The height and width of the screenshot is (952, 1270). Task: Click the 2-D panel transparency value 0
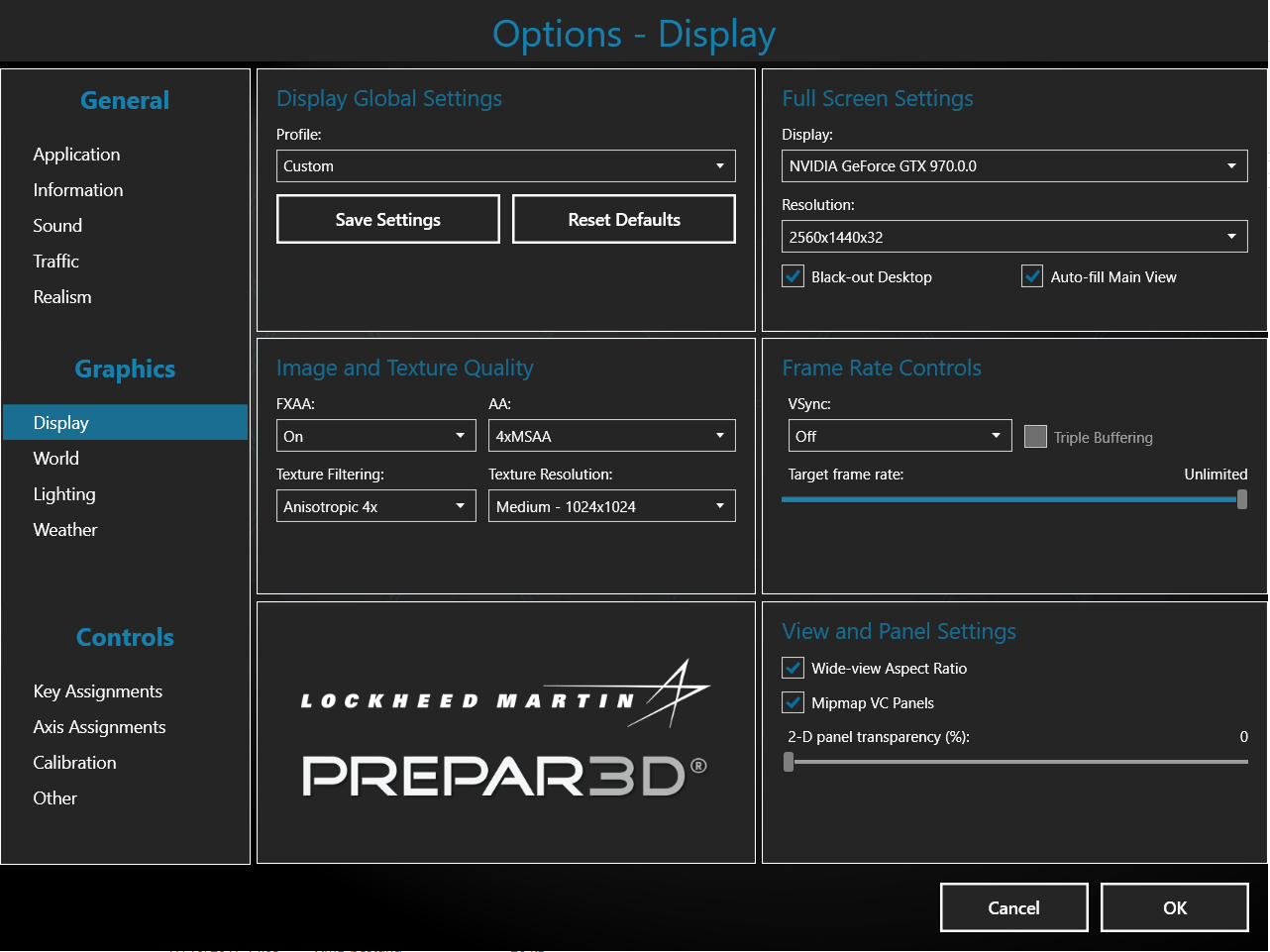pos(1244,737)
